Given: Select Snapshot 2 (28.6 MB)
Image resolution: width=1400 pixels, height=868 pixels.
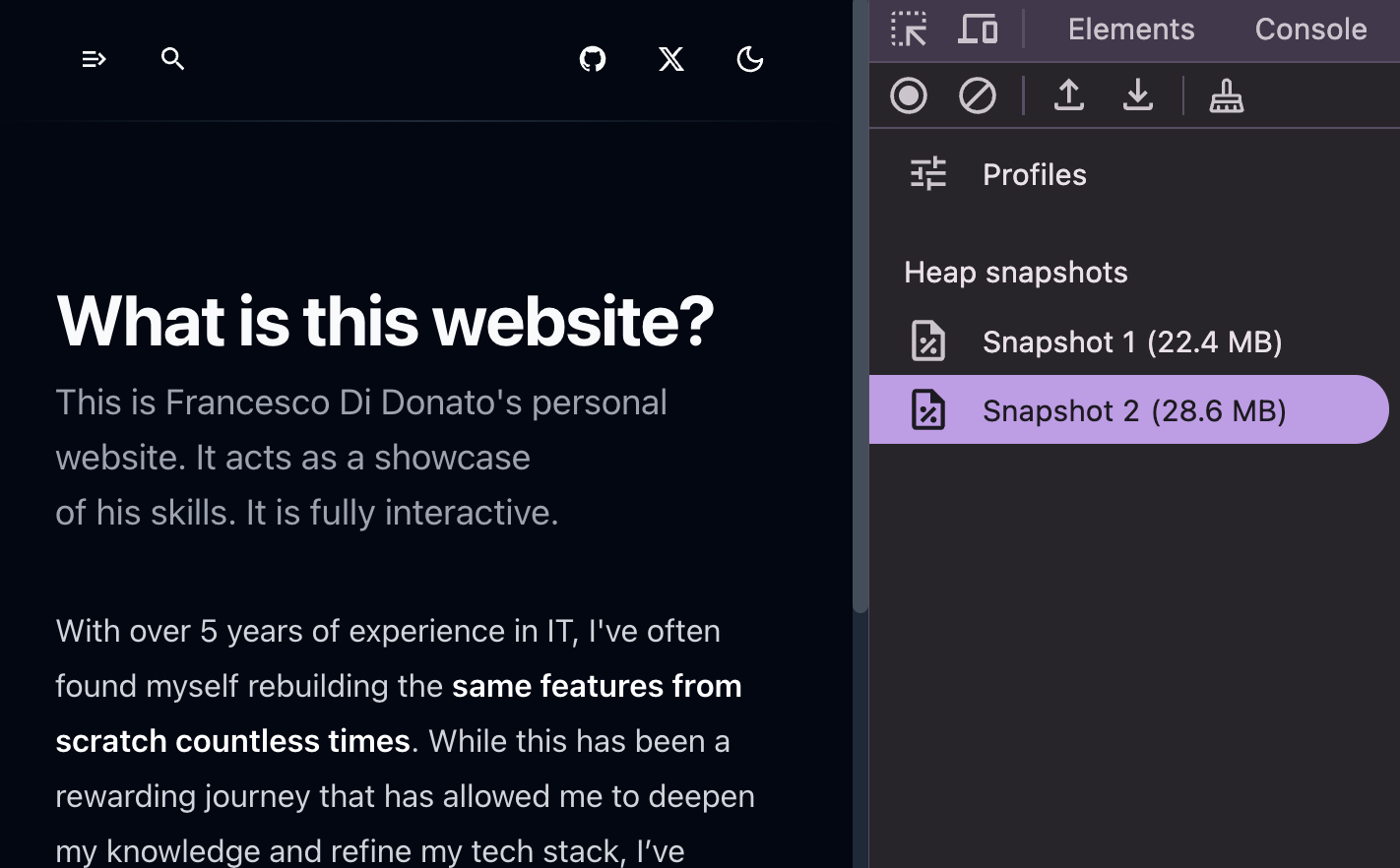Looking at the screenshot, I should pyautogui.click(x=1132, y=410).
